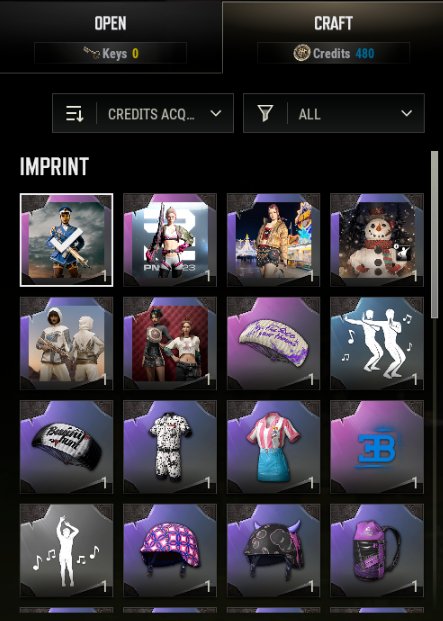Screen dimensions: 443x621
Task: Click the imprint list scrollbar
Action: [x=434, y=235]
